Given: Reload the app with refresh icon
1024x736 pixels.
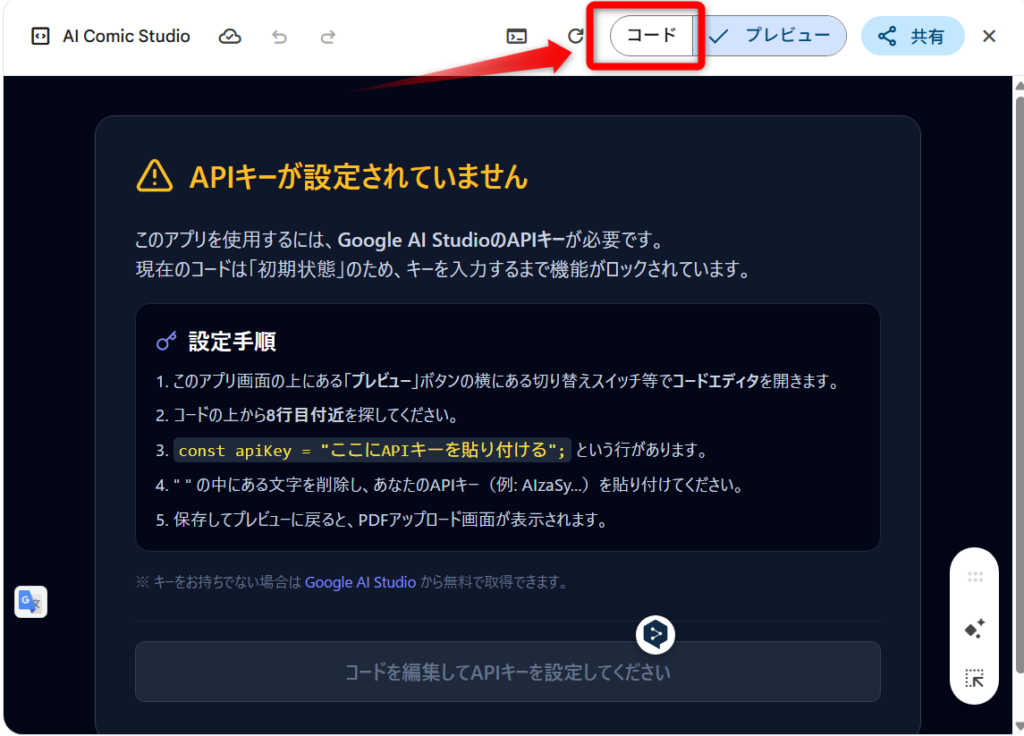Looking at the screenshot, I should click(x=575, y=37).
